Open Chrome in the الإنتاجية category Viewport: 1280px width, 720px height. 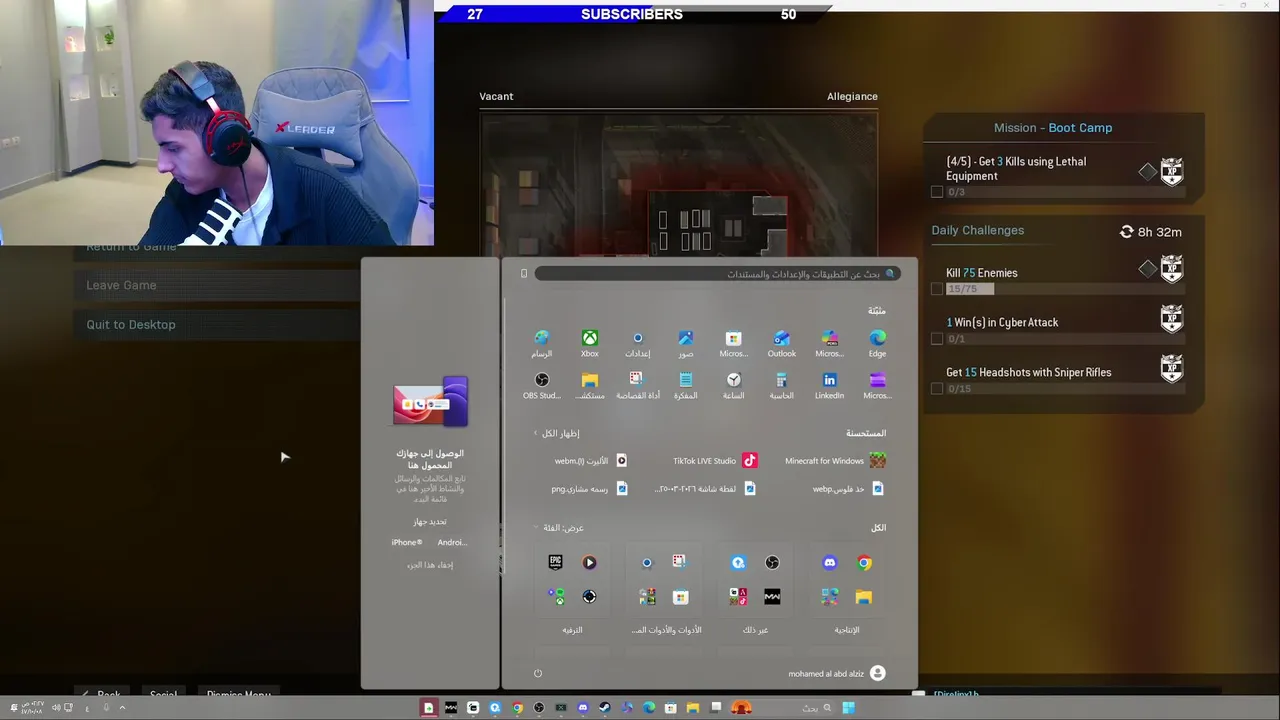click(864, 563)
